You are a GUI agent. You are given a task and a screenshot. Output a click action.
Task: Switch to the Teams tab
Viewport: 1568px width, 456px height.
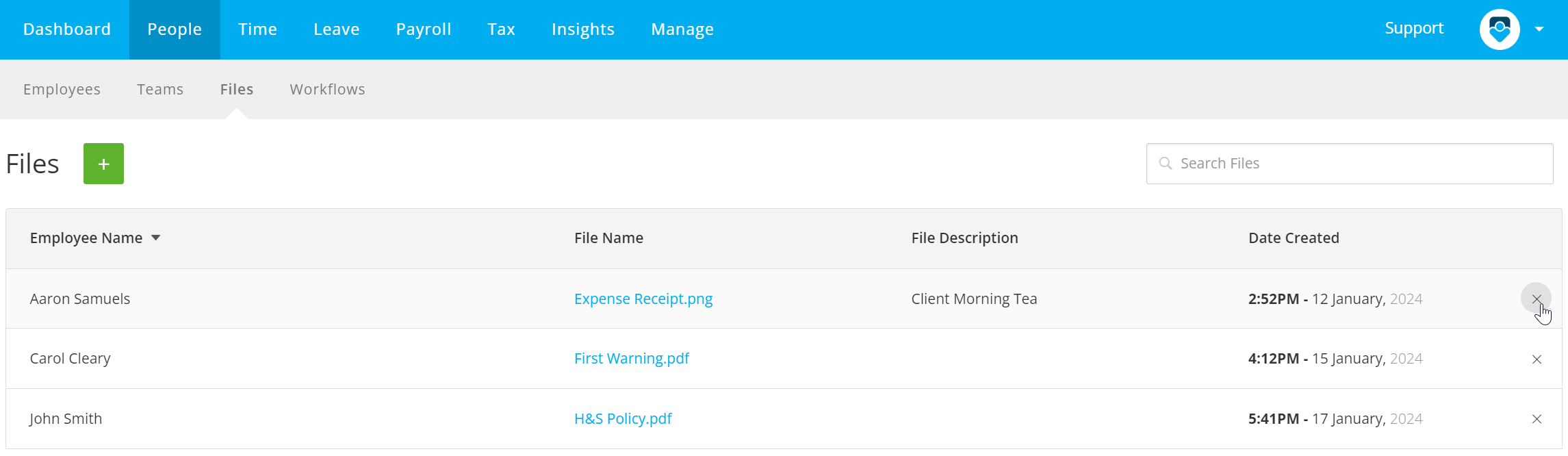click(x=160, y=89)
